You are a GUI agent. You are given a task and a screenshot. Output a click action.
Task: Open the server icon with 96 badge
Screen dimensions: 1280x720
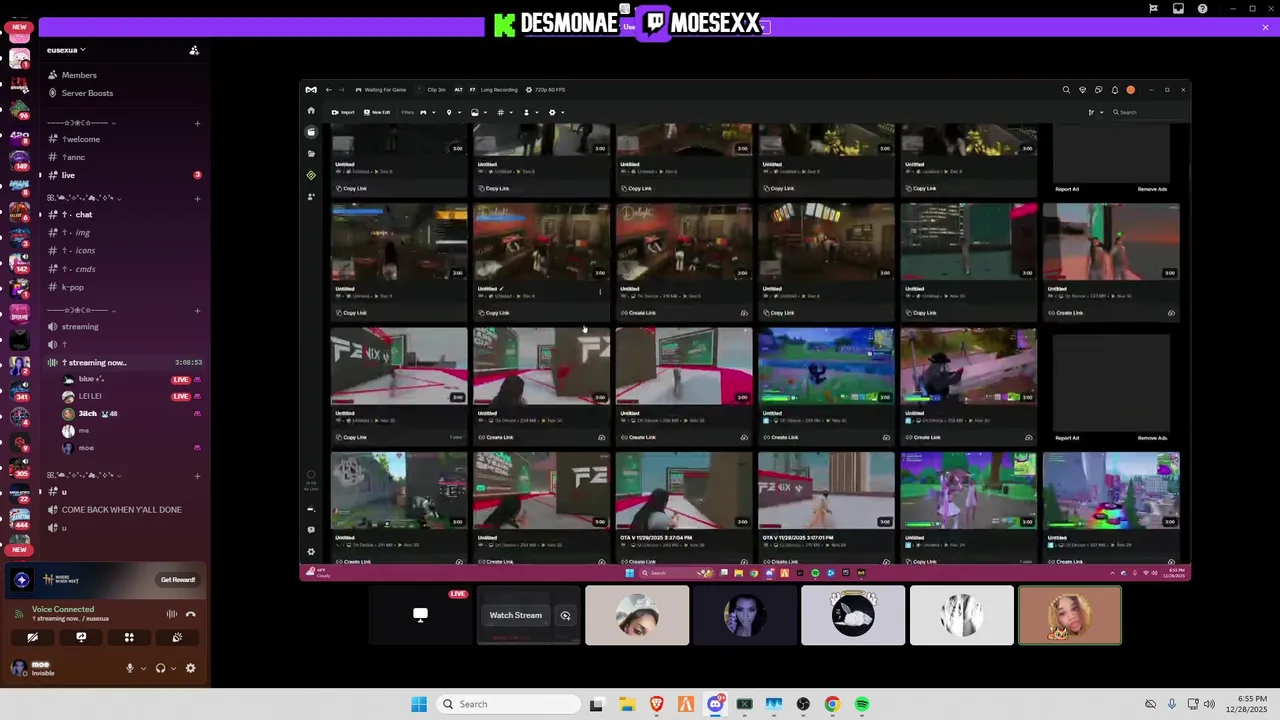[19, 107]
